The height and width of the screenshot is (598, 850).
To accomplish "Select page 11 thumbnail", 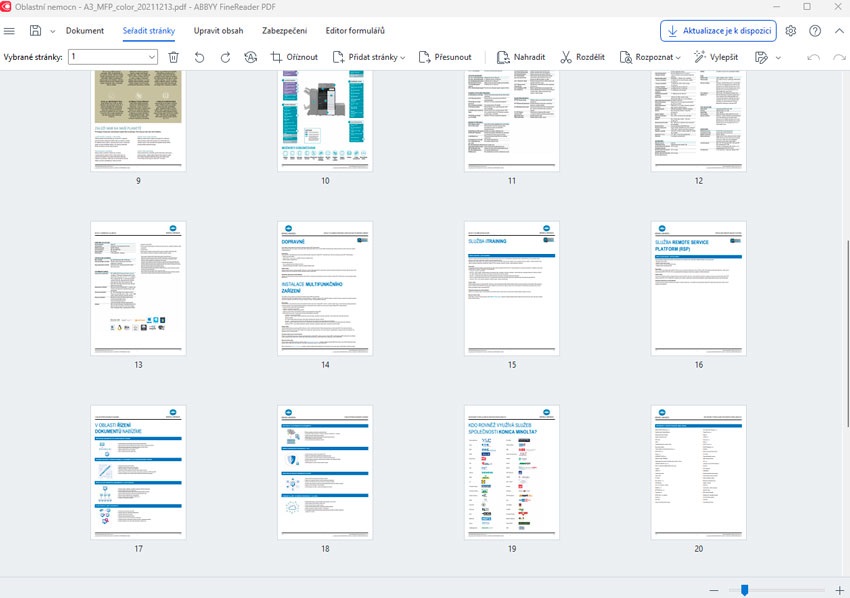I will 512,120.
